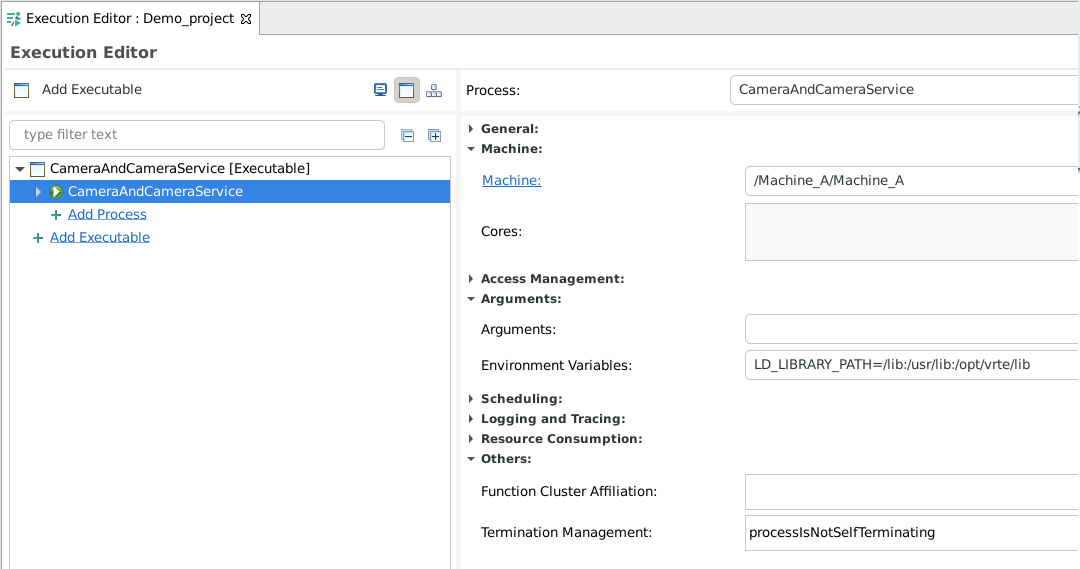Select the Execution Editor : Demo_project tab
1080x569 pixels.
click(x=130, y=19)
